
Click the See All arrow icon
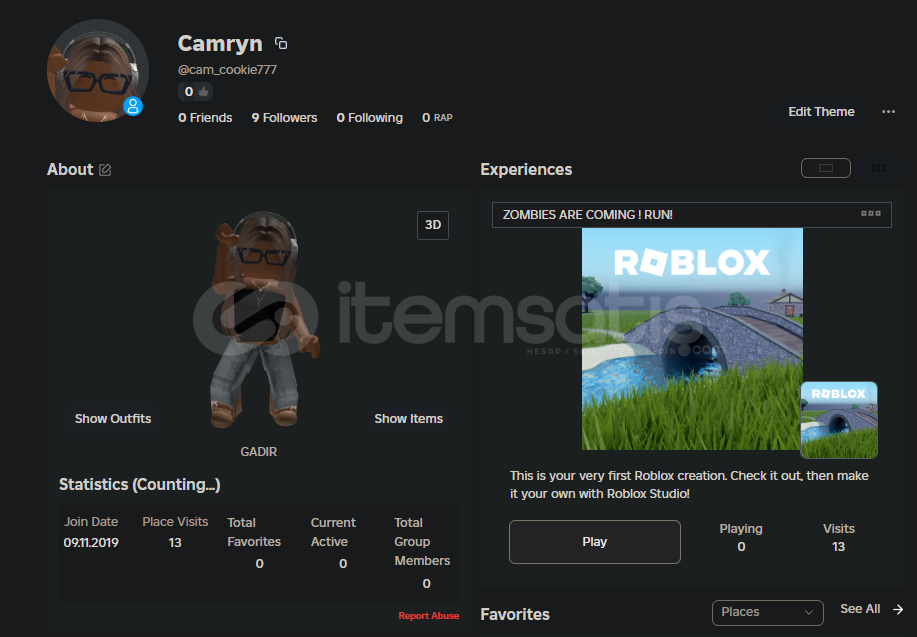pyautogui.click(x=898, y=610)
